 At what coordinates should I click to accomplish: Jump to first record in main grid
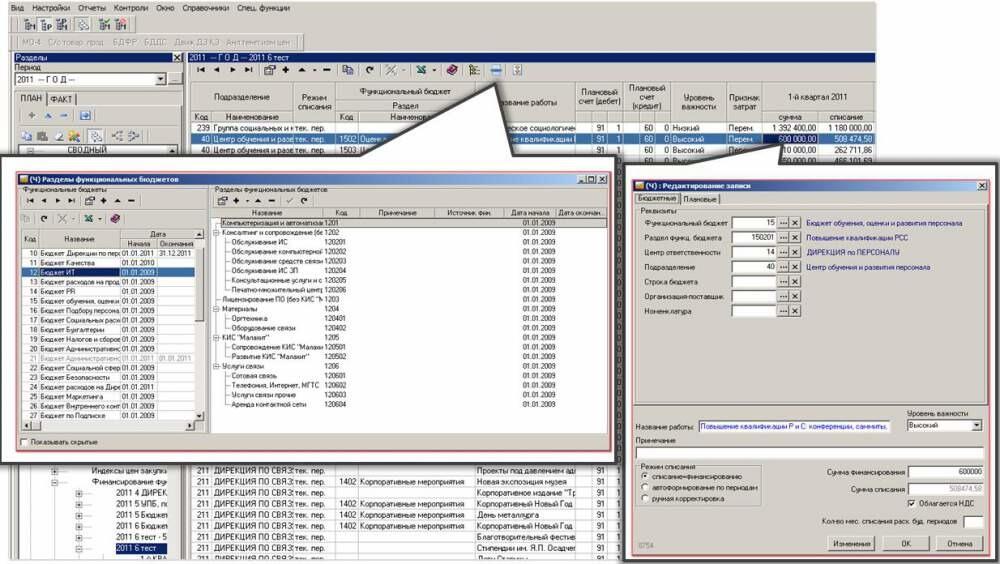[202, 70]
